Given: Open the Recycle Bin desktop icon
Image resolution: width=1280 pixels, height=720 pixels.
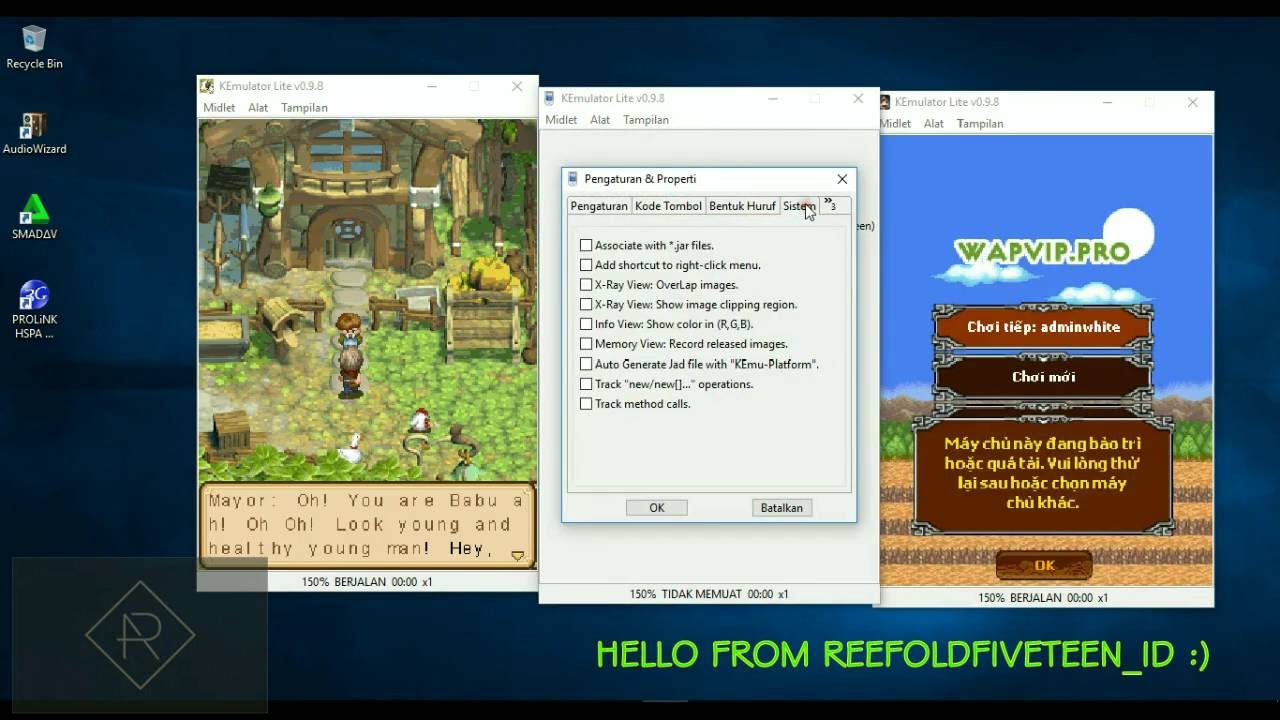Looking at the screenshot, I should pos(34,47).
